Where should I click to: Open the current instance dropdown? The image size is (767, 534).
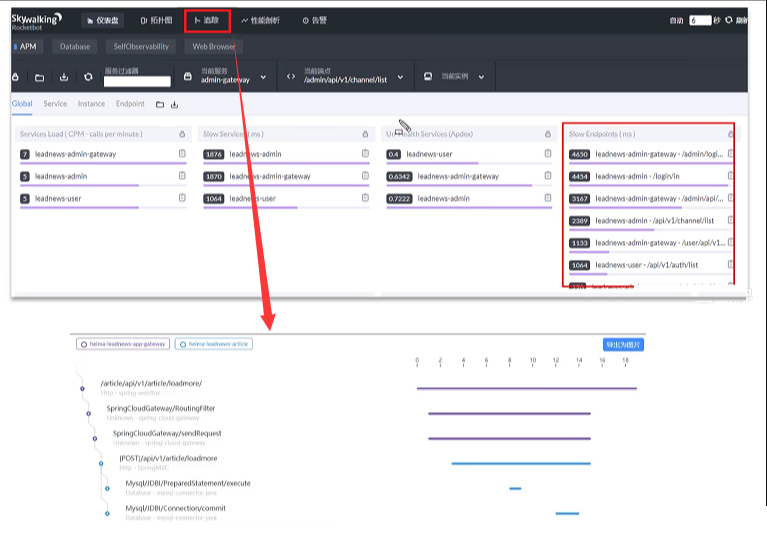[x=481, y=77]
